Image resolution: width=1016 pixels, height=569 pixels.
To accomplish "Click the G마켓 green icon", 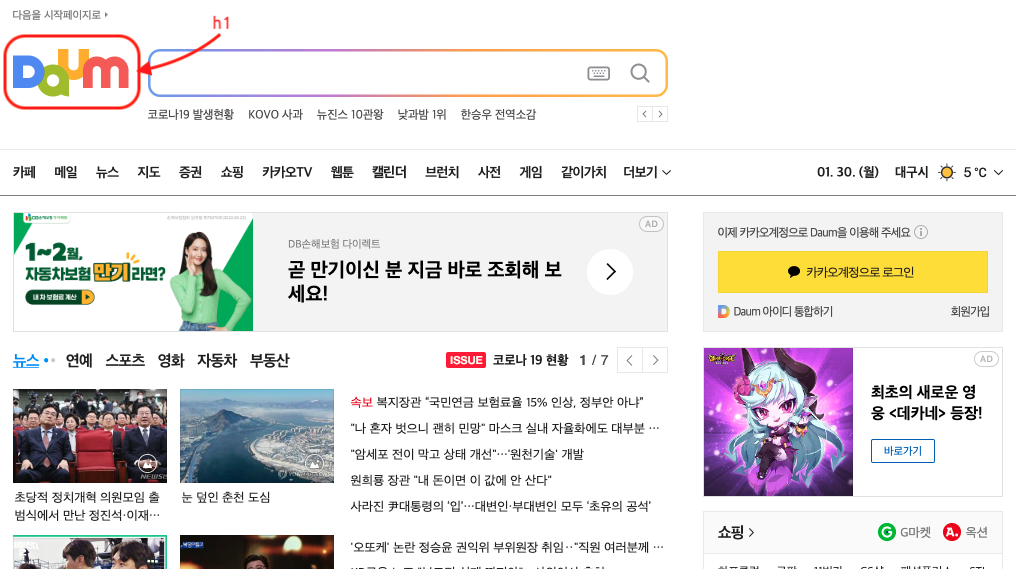I will pyautogui.click(x=886, y=532).
